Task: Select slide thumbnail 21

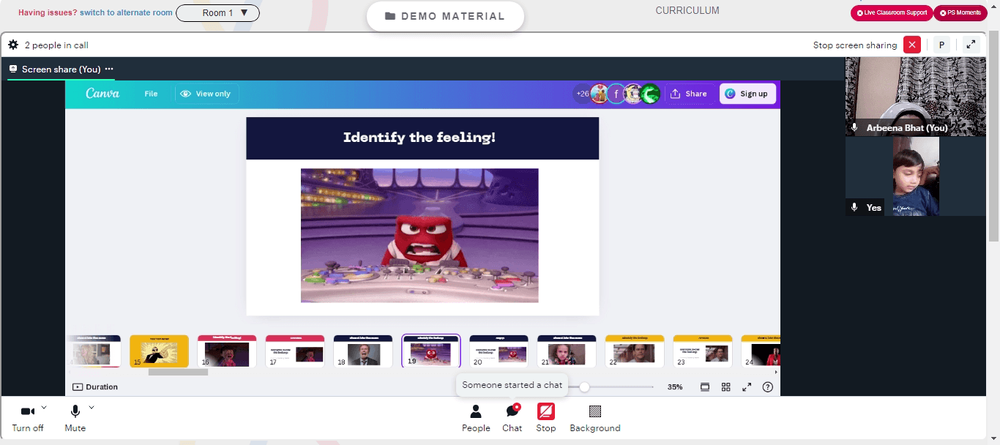Action: tap(567, 351)
